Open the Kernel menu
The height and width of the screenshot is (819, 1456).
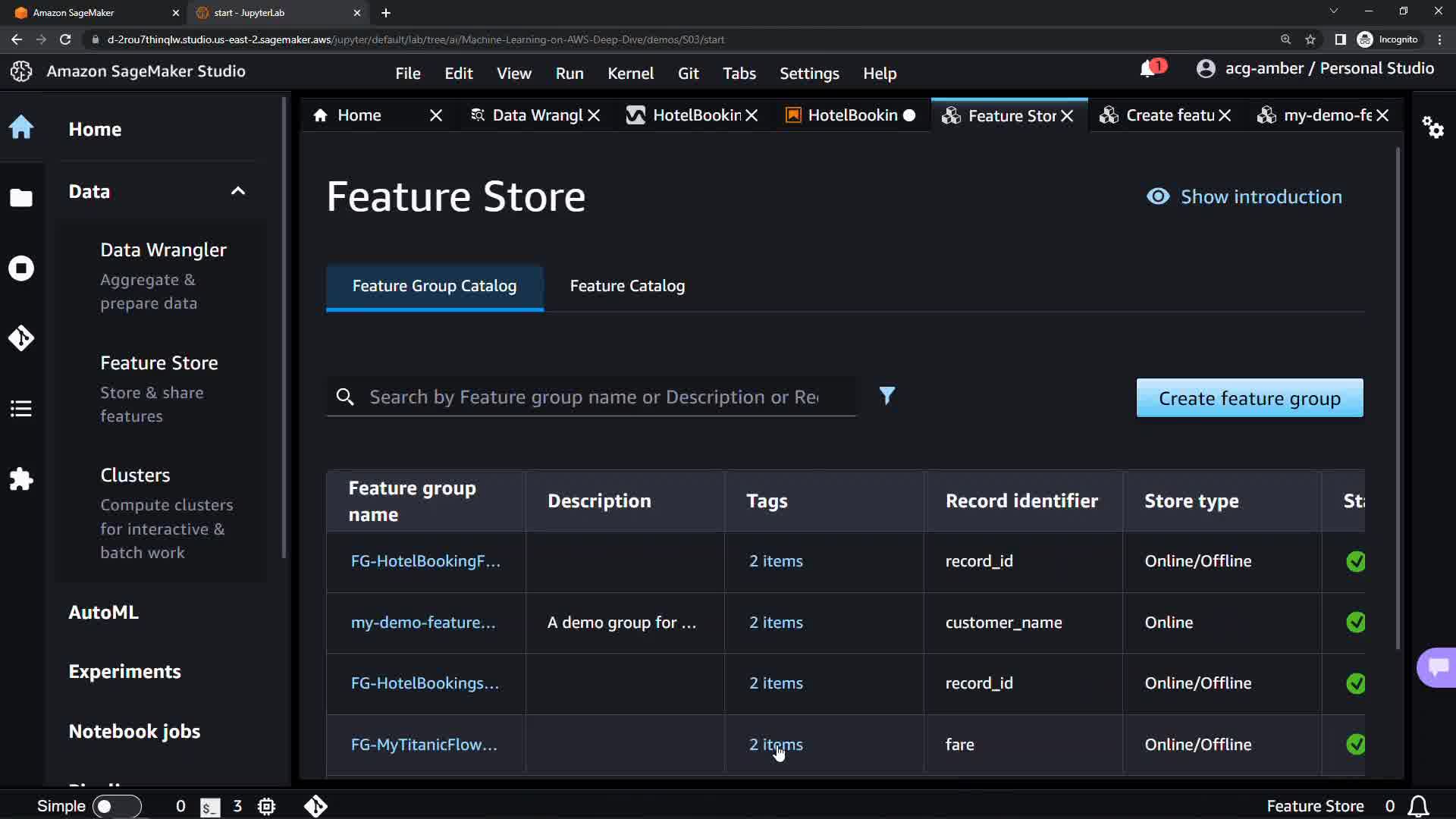(629, 74)
